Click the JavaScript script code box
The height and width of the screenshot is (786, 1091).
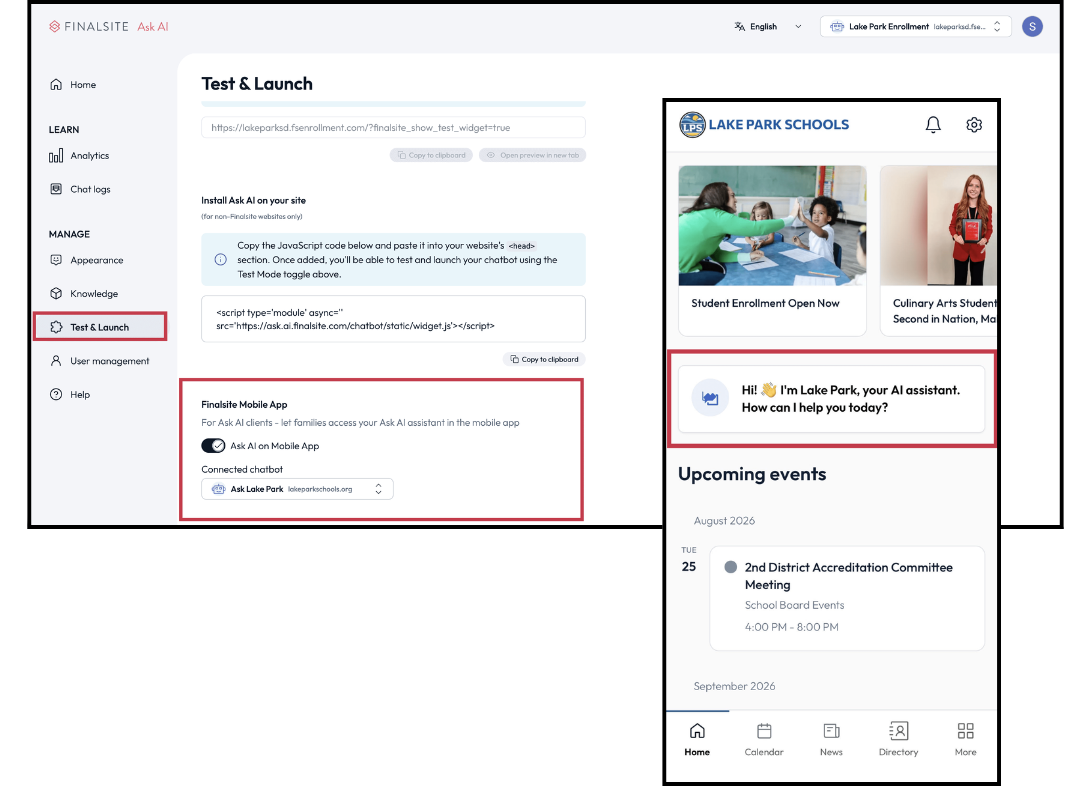pos(393,319)
